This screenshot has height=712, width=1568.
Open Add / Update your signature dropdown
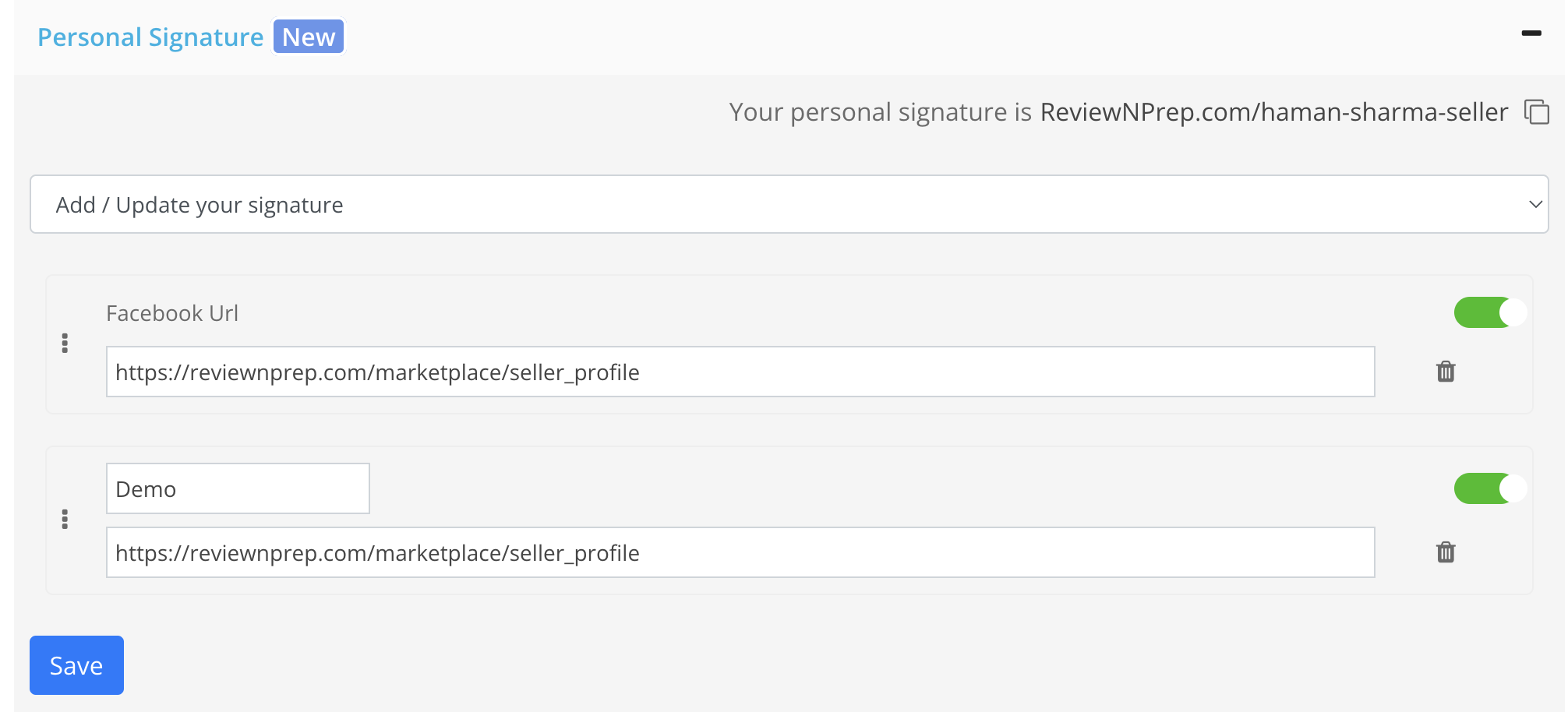[789, 204]
